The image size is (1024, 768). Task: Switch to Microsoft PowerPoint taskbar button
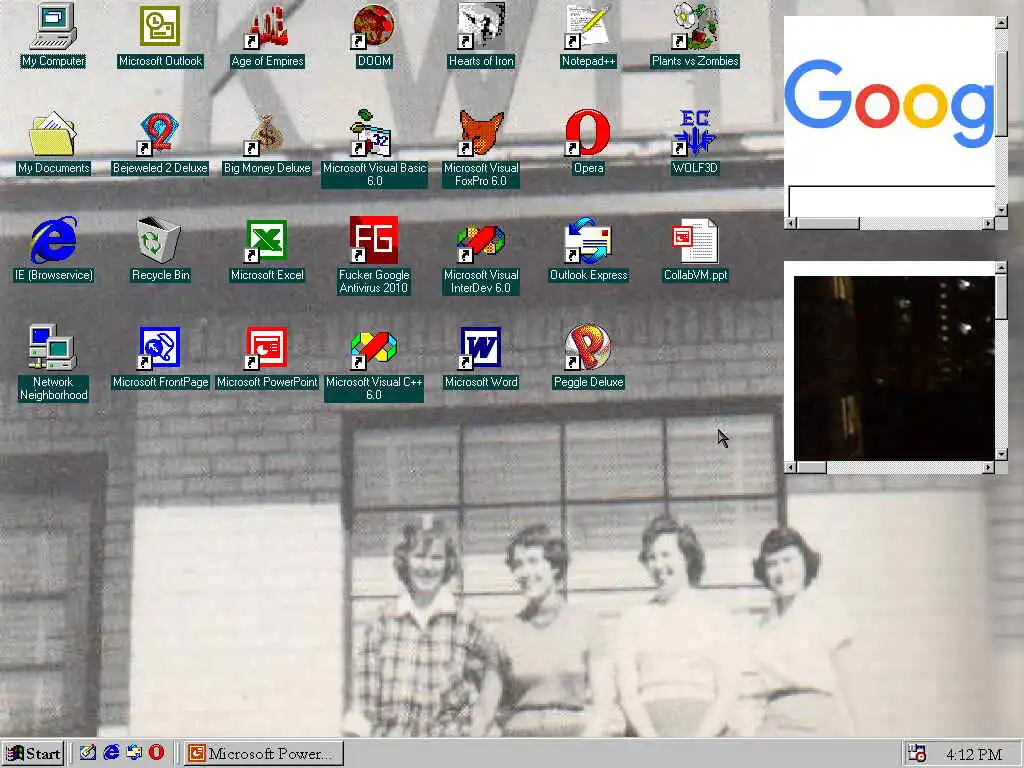(263, 754)
